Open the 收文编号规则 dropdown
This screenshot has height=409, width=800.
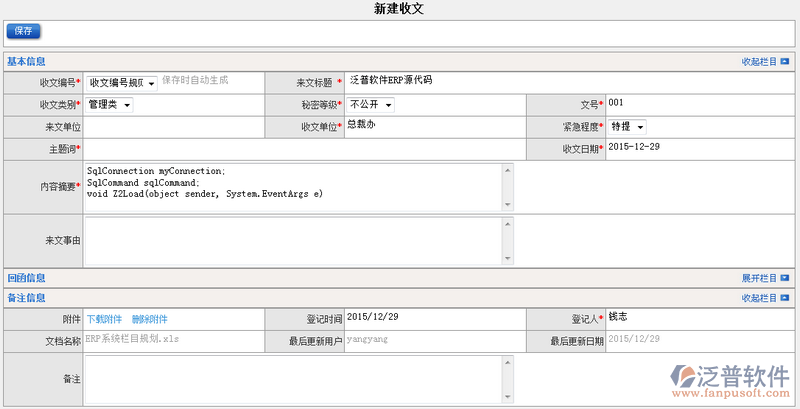[x=121, y=83]
